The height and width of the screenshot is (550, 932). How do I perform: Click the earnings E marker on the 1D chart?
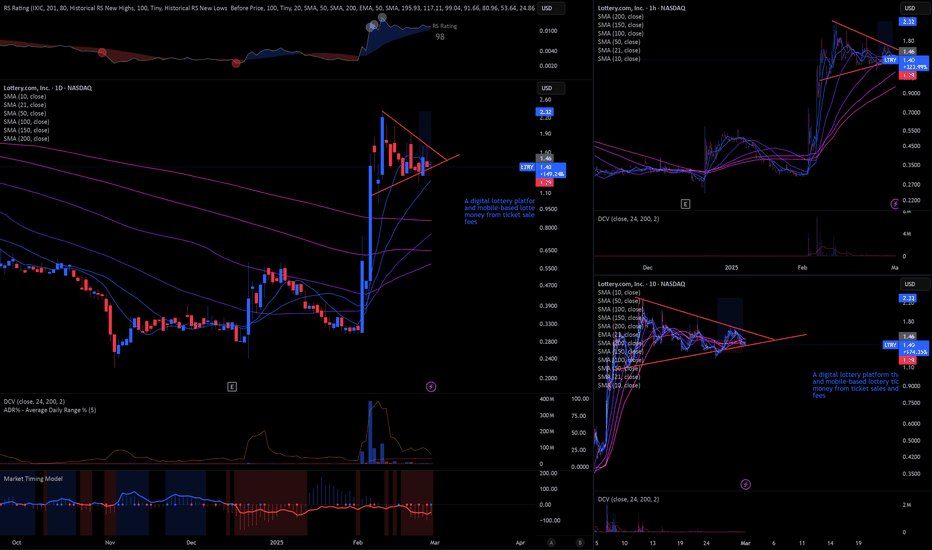[x=232, y=387]
